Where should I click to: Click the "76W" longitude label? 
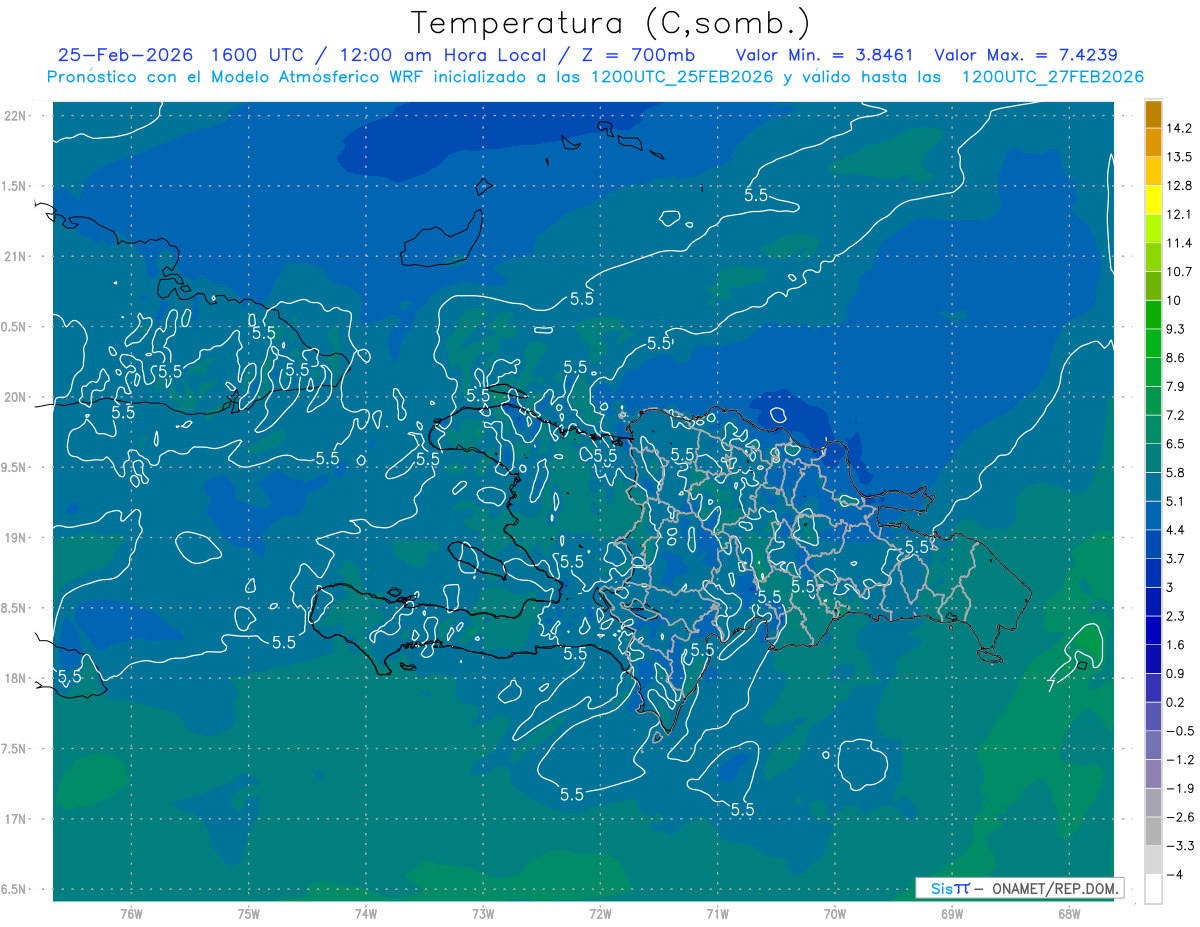131,914
